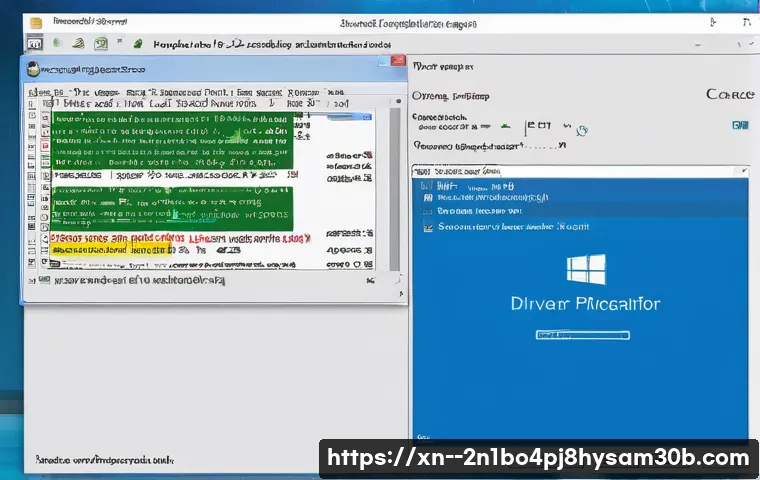This screenshot has height=480, width=760.
Task: Click the Cance button
Action: tap(729, 94)
